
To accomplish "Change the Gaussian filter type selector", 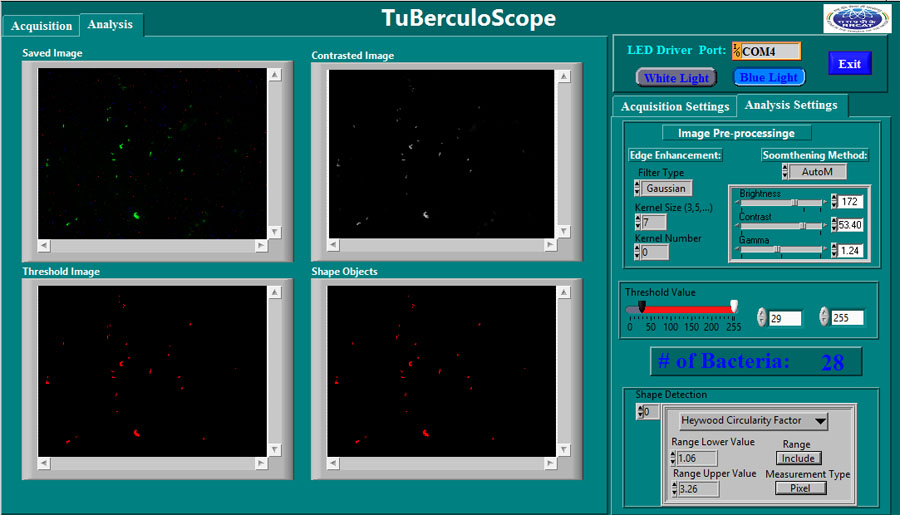I will tap(666, 188).
